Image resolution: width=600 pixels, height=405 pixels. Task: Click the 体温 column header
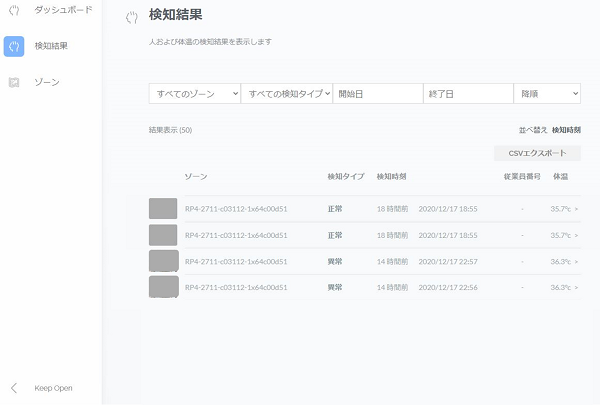561,176
